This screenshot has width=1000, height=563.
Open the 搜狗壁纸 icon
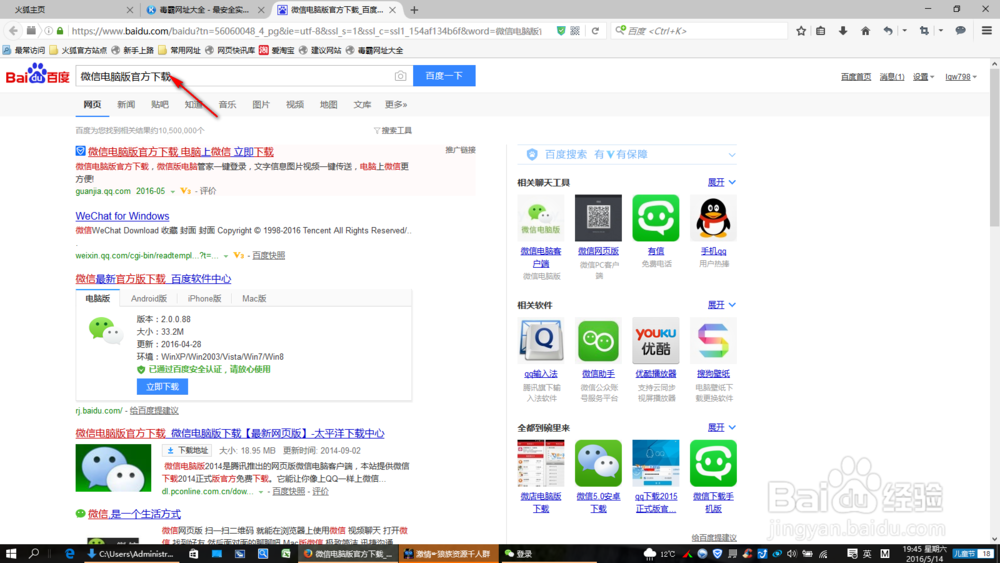713,340
